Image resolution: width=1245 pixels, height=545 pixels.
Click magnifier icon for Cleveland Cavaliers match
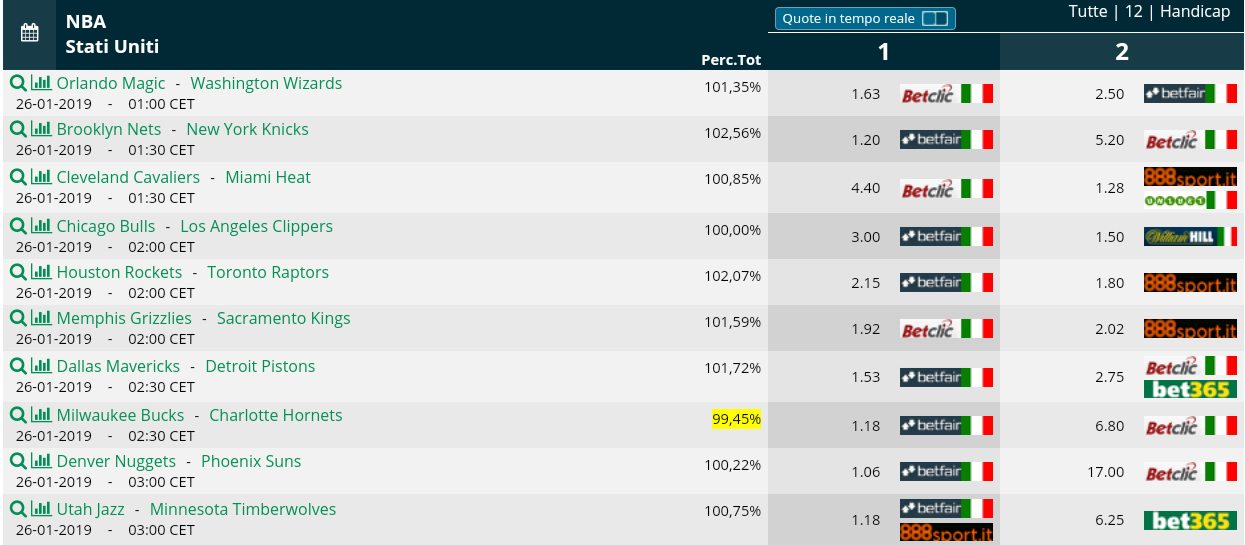pos(18,177)
